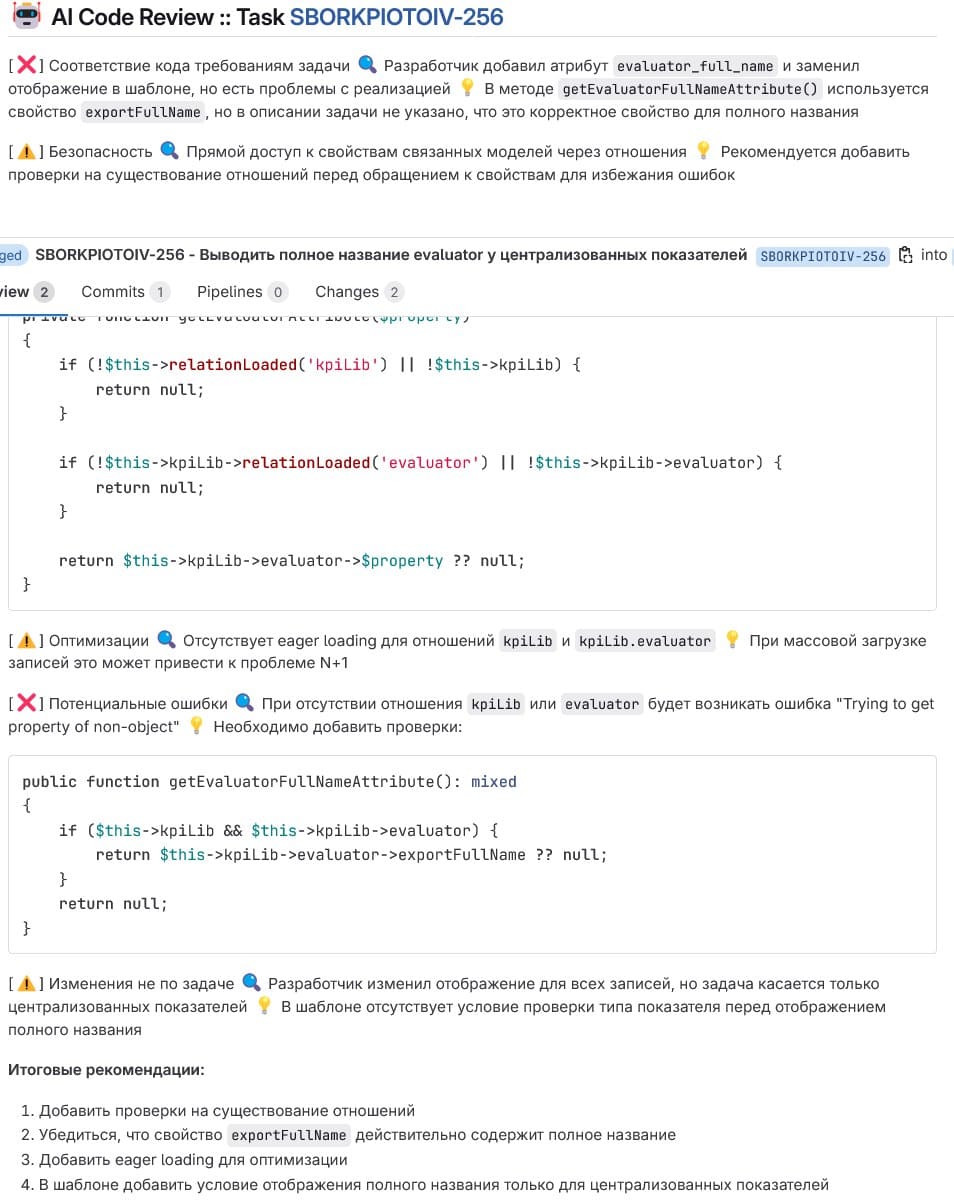Click the magnifier icon after "Безопасность"
This screenshot has height=1201, width=954.
coord(169,152)
